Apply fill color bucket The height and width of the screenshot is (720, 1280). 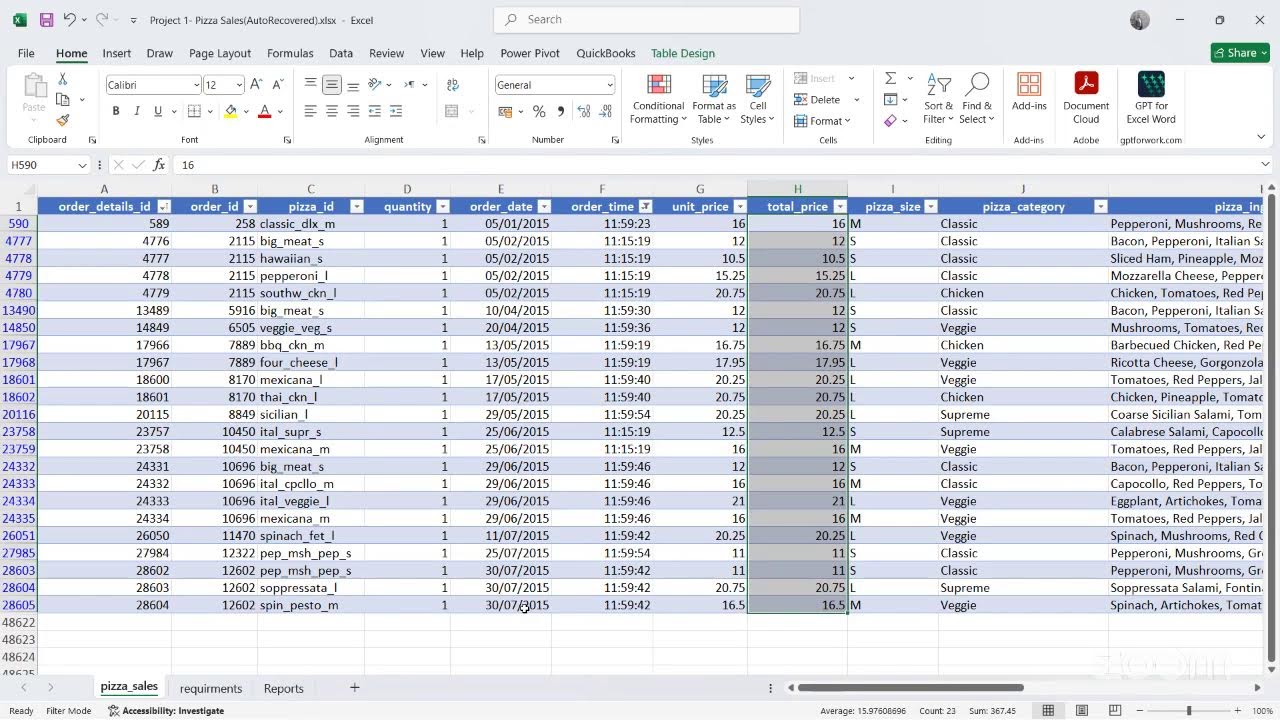231,111
